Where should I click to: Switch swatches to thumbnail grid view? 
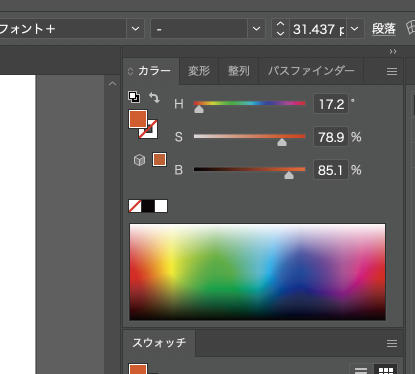click(386, 370)
